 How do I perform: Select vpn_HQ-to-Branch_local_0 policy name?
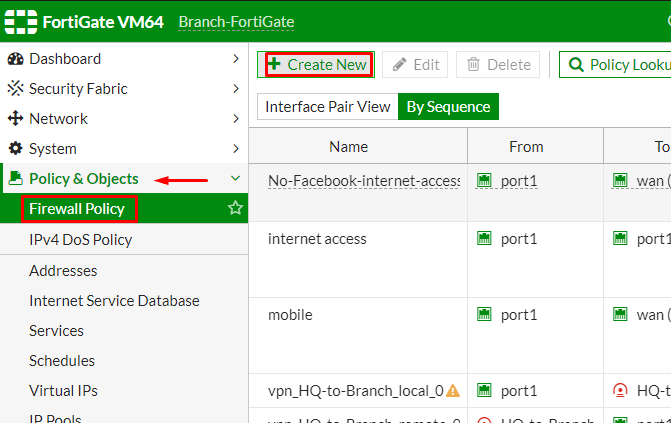(x=356, y=390)
